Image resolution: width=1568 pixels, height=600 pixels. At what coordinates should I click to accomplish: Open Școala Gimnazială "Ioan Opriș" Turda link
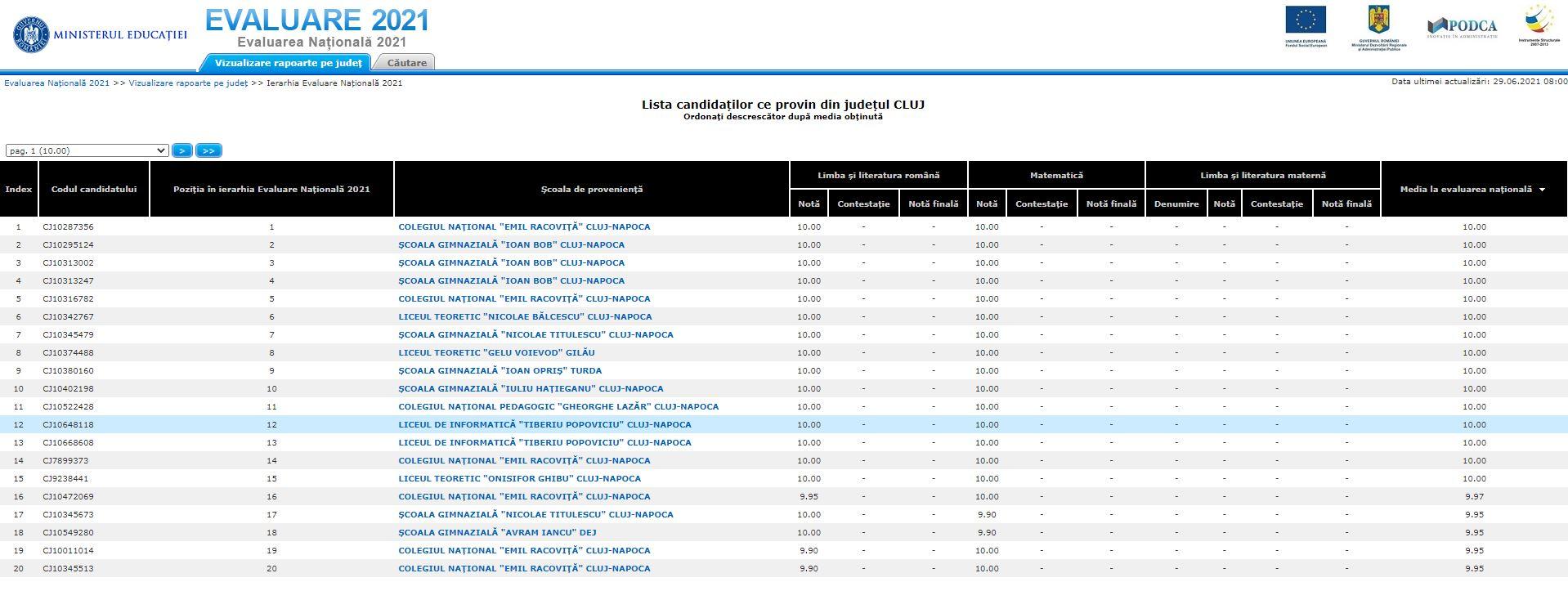pyautogui.click(x=500, y=370)
